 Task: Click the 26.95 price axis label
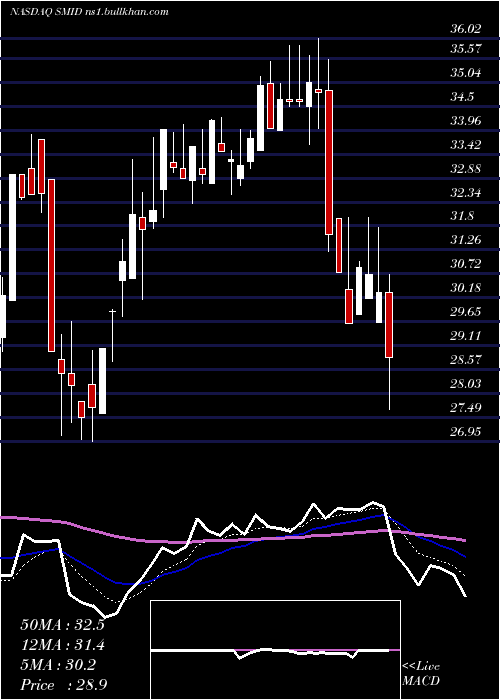click(x=466, y=431)
